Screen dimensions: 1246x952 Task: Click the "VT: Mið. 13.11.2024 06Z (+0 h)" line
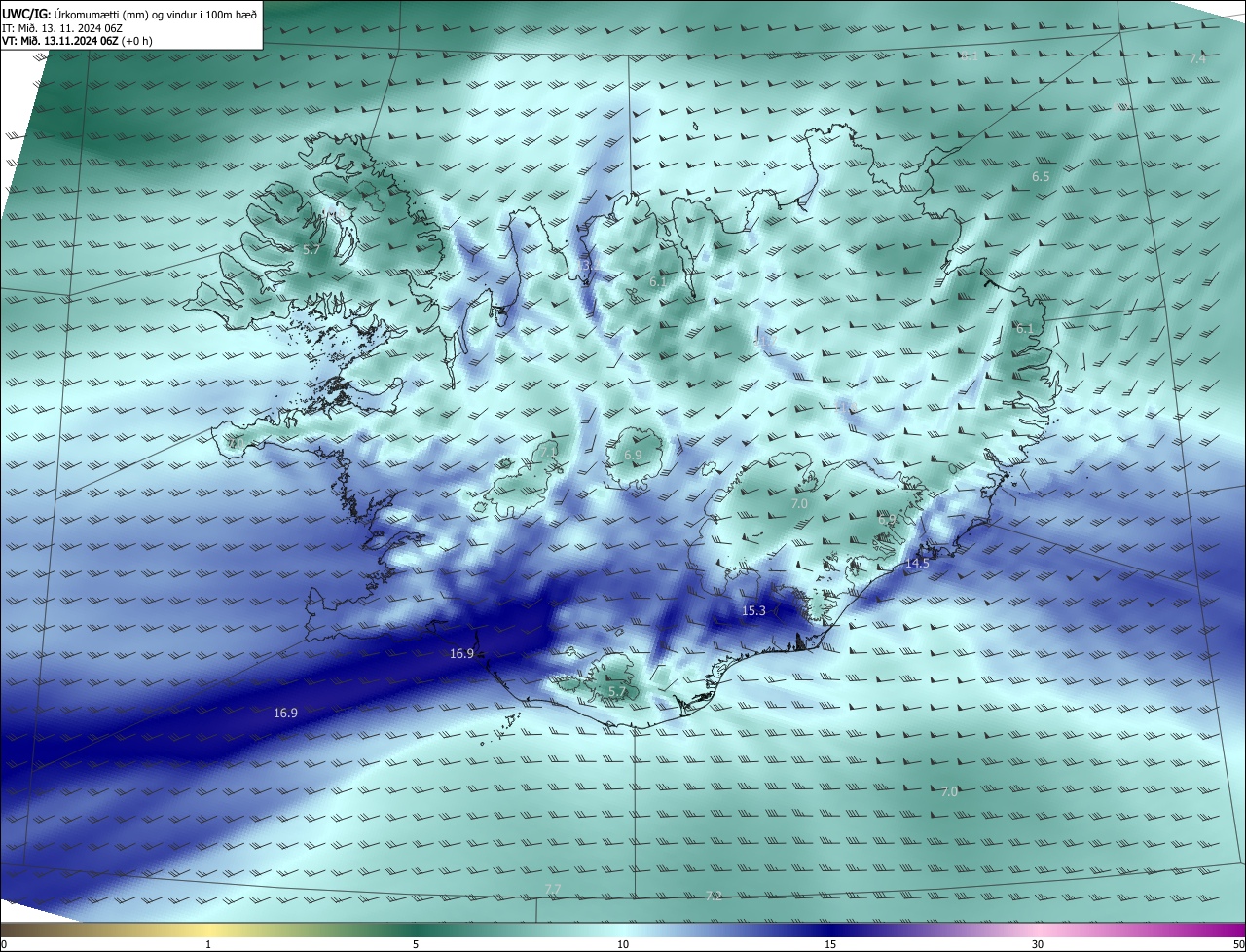click(x=76, y=41)
